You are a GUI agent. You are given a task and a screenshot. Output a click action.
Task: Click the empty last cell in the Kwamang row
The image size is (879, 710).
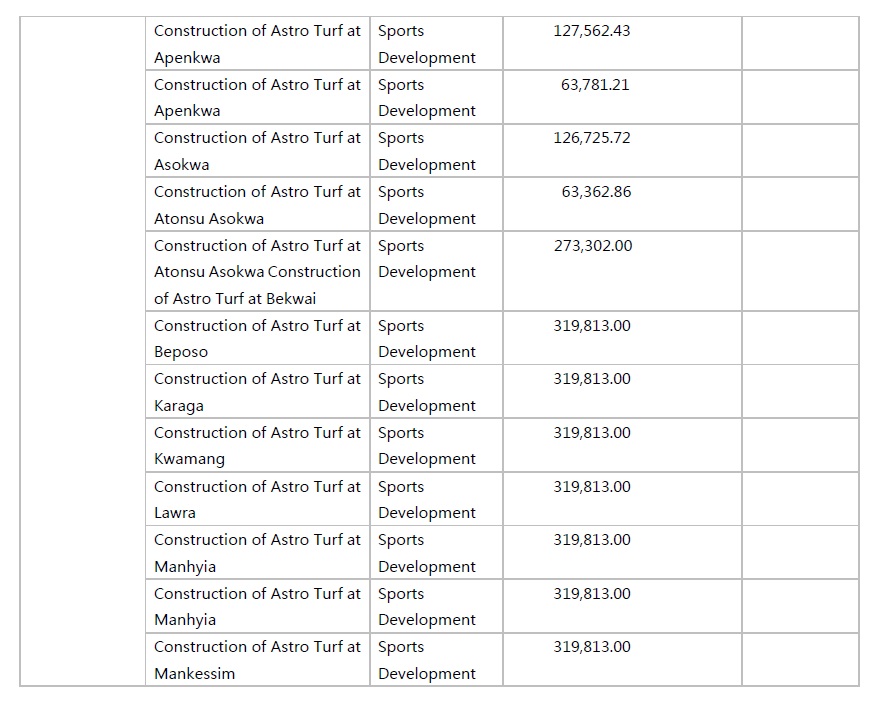tap(799, 446)
